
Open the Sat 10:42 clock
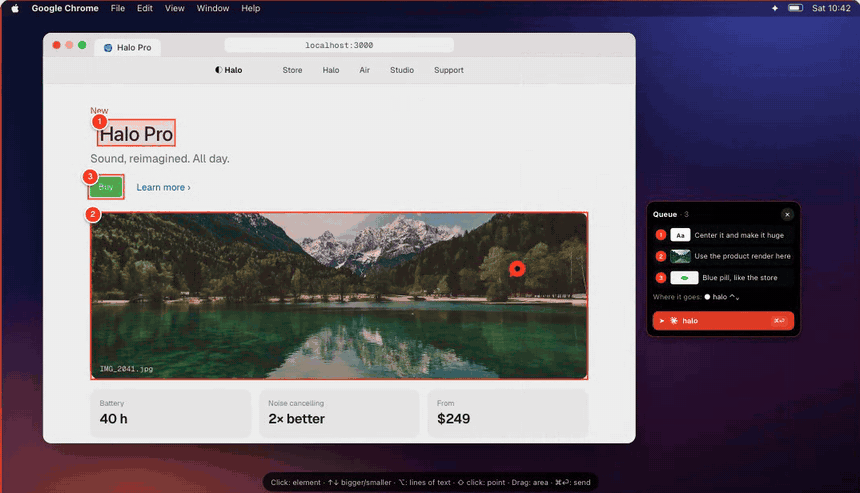pos(831,8)
